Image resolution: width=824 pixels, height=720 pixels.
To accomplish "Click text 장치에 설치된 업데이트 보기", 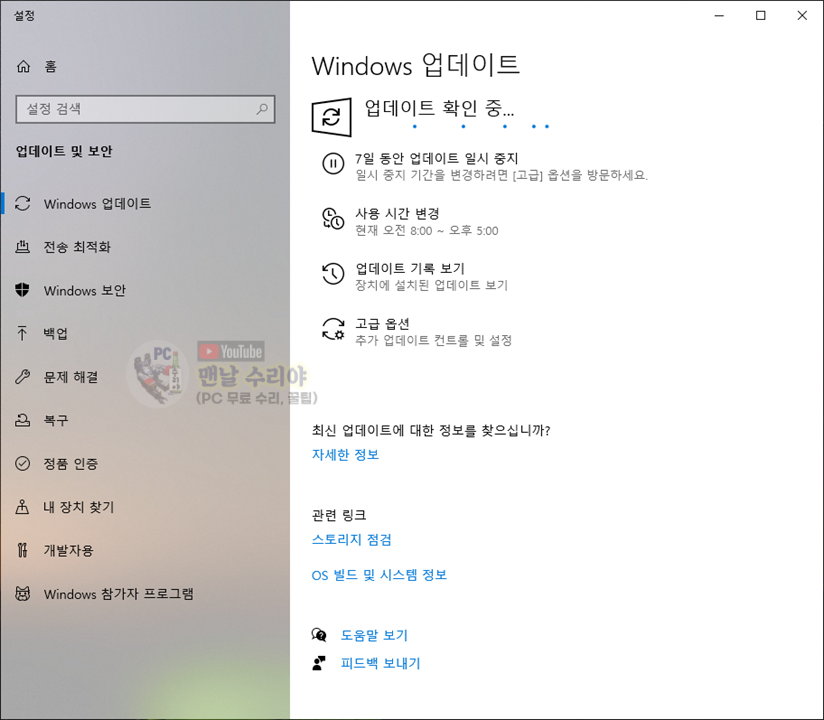I will click(x=431, y=285).
